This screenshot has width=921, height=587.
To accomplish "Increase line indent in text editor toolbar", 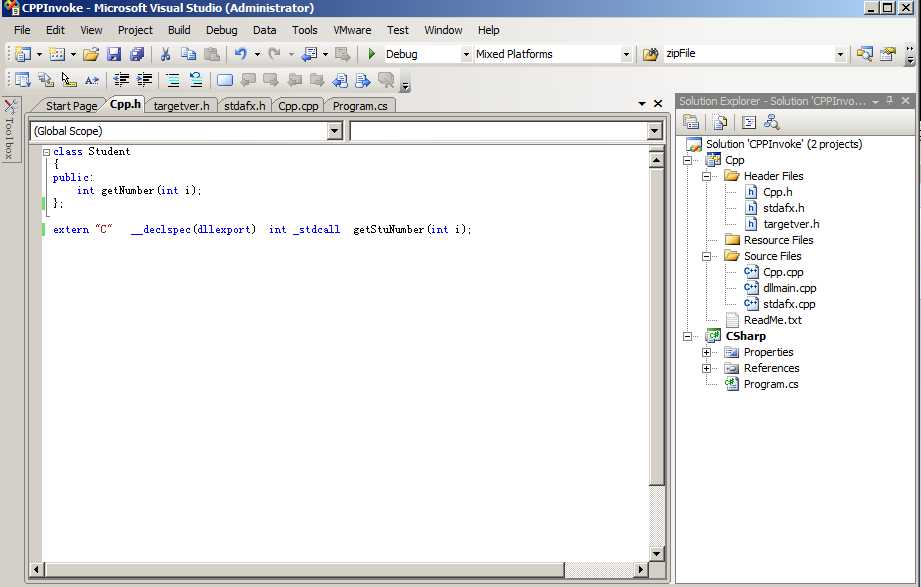I will (144, 80).
